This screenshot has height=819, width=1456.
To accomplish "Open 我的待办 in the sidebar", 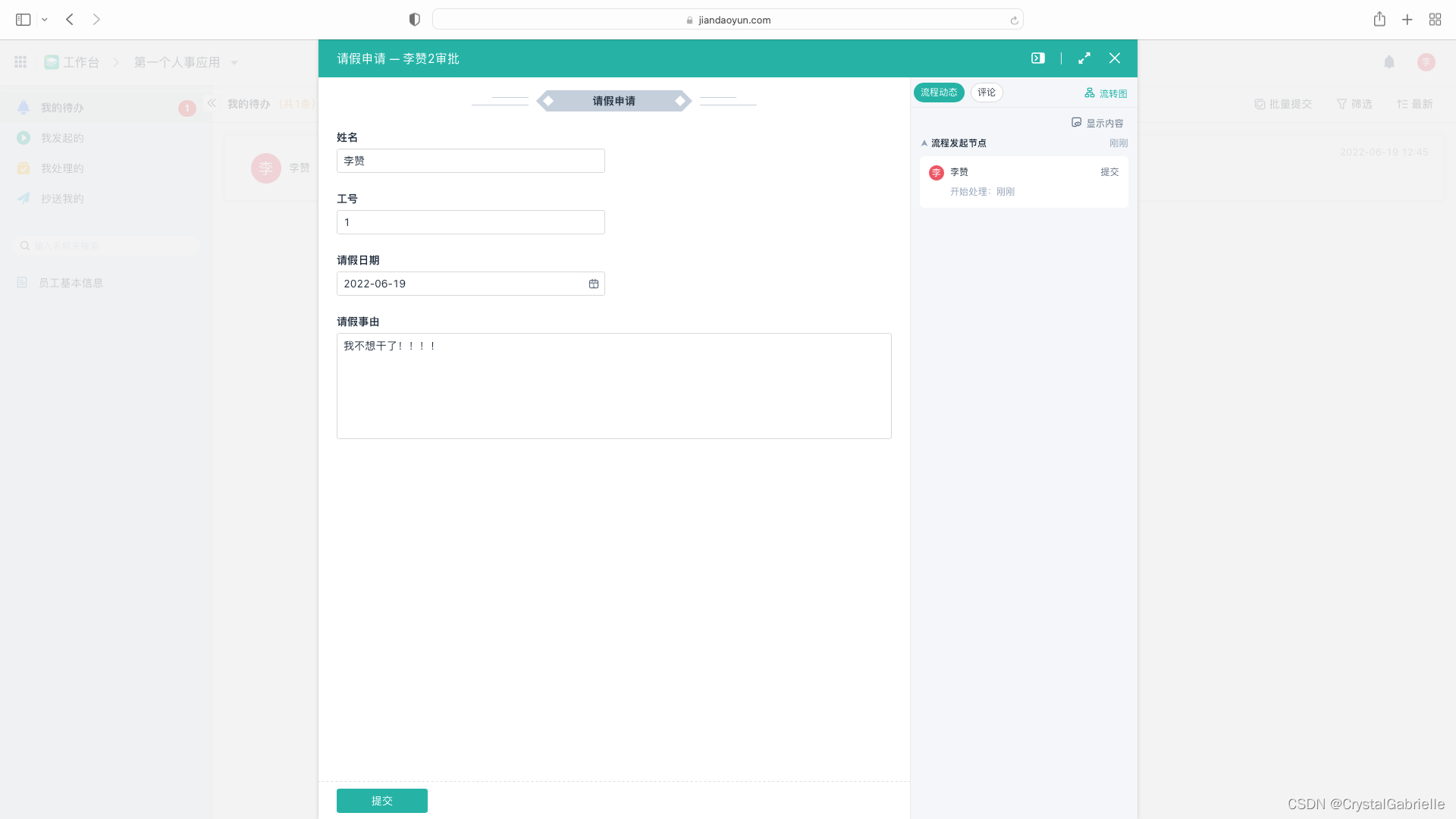I will [63, 108].
